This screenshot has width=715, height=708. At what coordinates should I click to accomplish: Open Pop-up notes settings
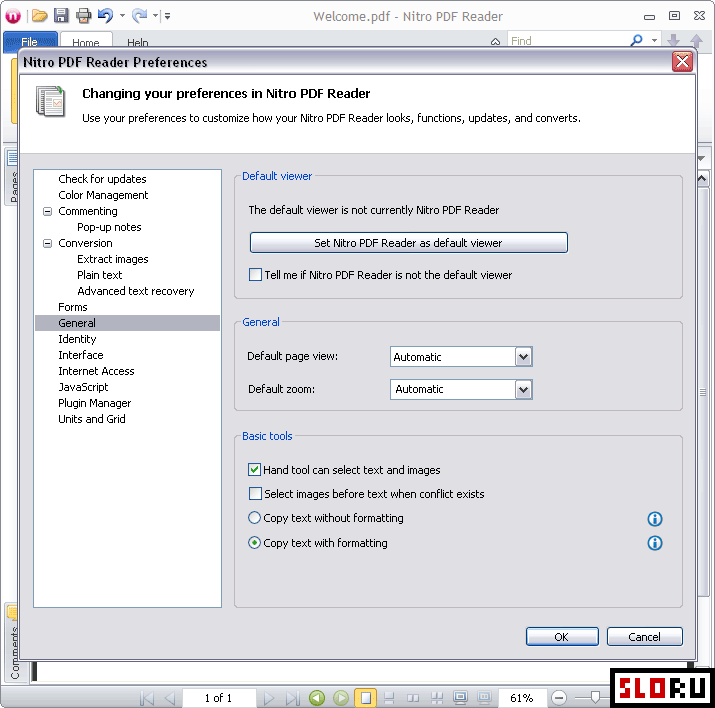point(109,227)
